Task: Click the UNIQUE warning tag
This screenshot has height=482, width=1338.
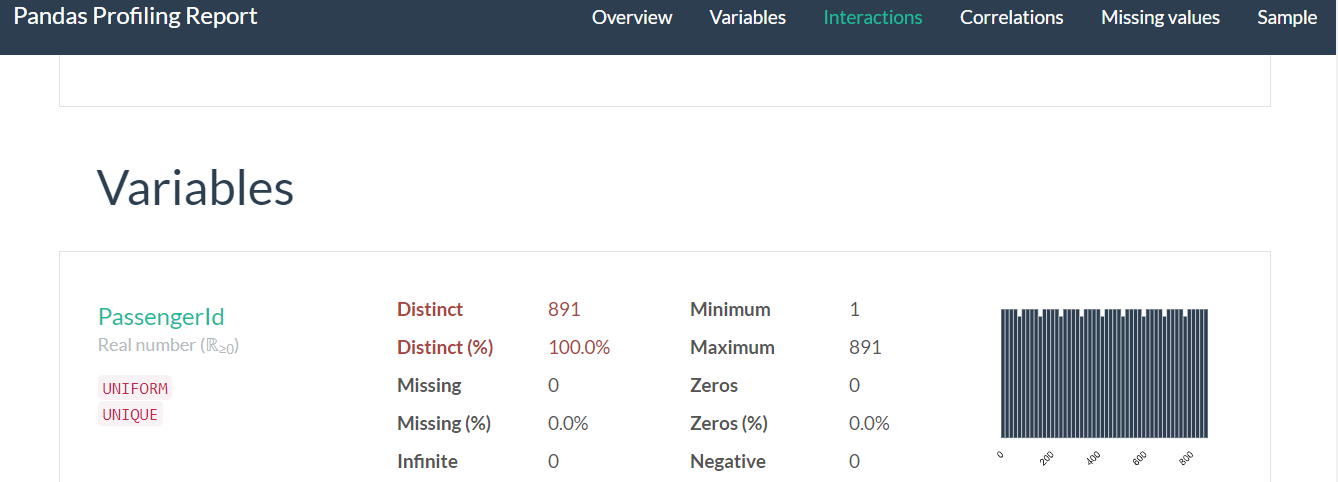Action: (130, 414)
